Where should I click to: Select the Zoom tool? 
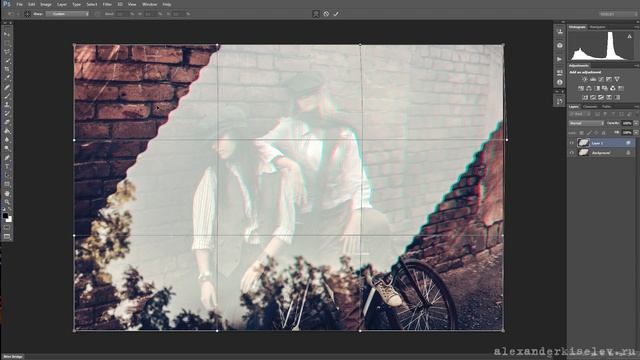click(7, 202)
